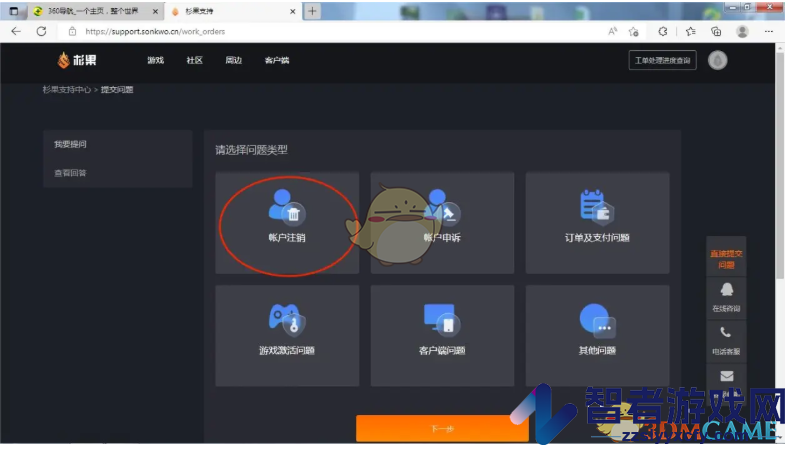Add this page to favorites with the star icon
Image resolution: width=788 pixels, height=449 pixels.
[x=634, y=32]
